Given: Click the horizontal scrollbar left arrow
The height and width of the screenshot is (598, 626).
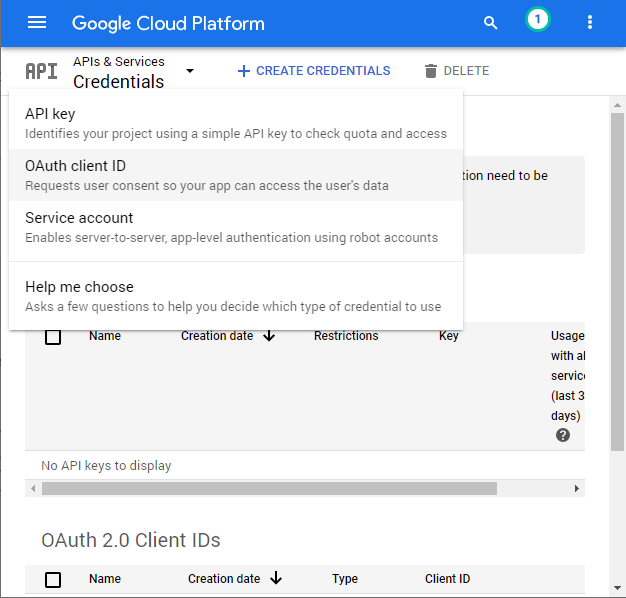Looking at the screenshot, I should point(33,489).
